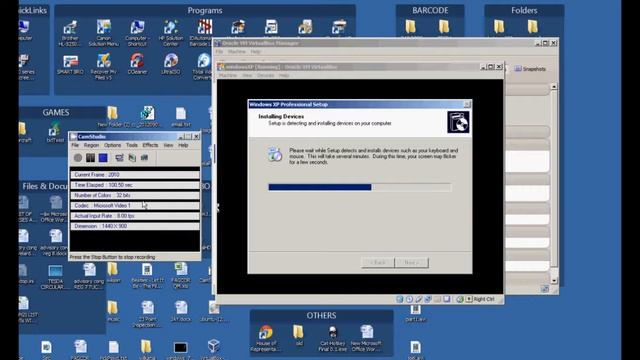Click the TESDA CIRCULAR file icon
Viewport: 640px width, 360px height.
tap(55, 277)
